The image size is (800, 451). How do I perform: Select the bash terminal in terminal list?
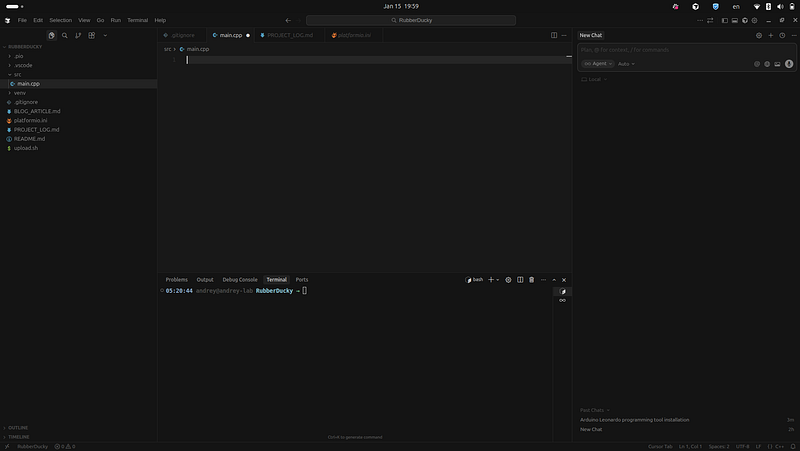(x=562, y=291)
